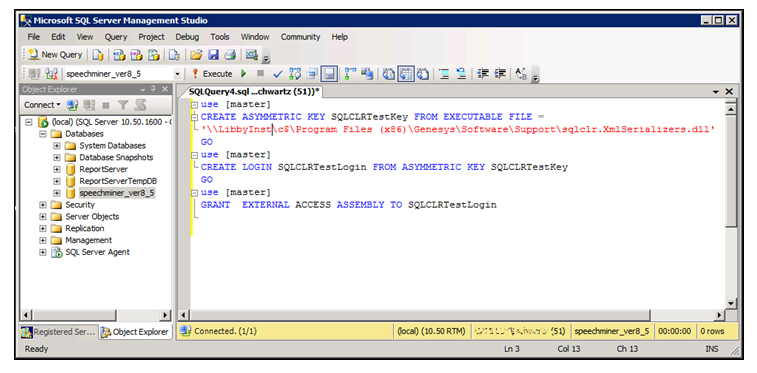Viewport: 757px width, 373px height.
Task: Click the Analysis Services DMX Query icon
Action: click(x=137, y=55)
